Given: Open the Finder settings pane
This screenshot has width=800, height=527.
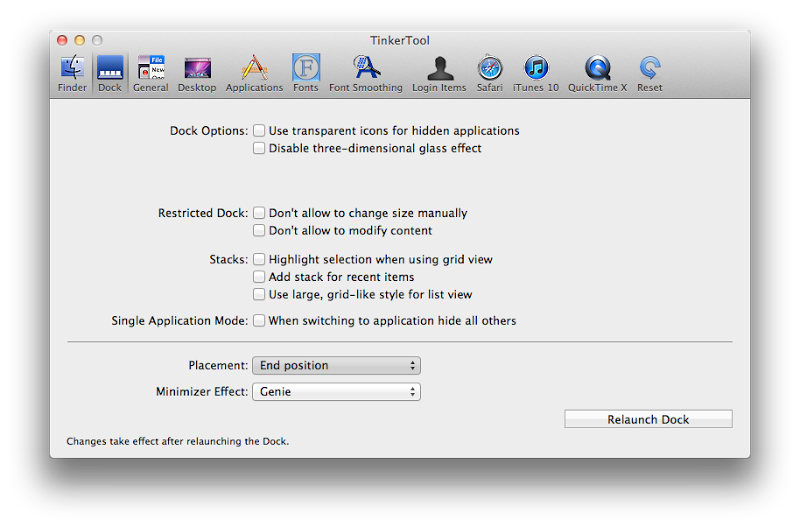Looking at the screenshot, I should pyautogui.click(x=72, y=74).
